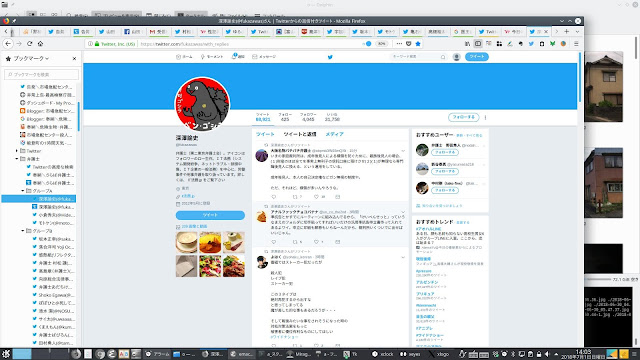The image size is (640, 360).
Task: Open page actions three-dot menu in URL bar
Action: pos(399,44)
